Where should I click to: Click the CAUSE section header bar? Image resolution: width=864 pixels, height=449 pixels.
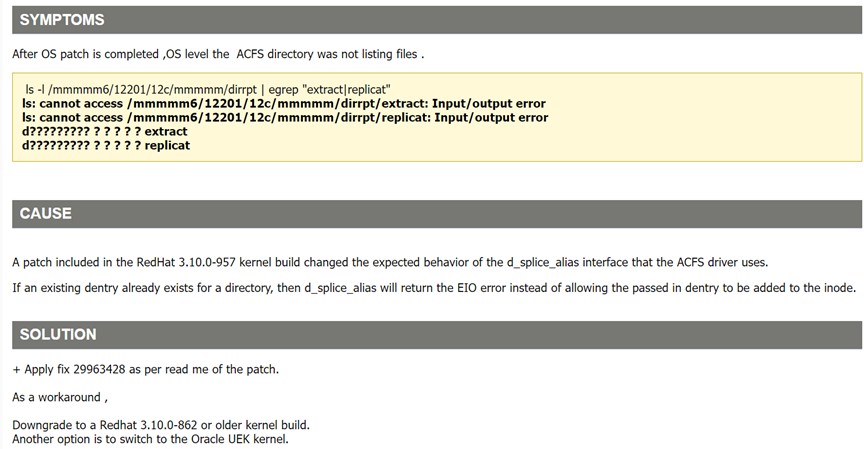click(x=437, y=214)
